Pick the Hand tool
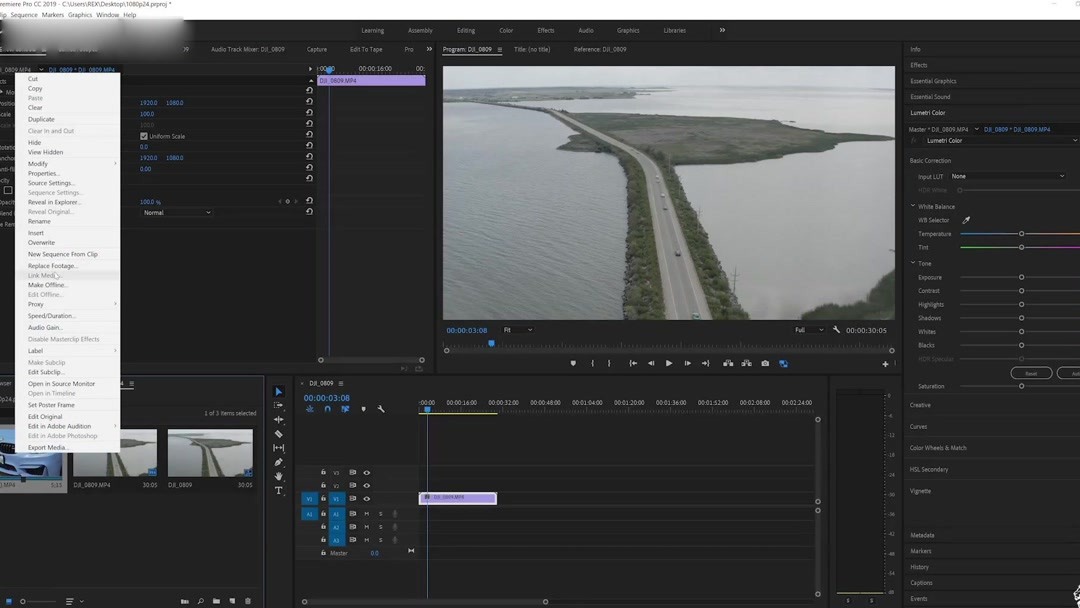 point(279,477)
